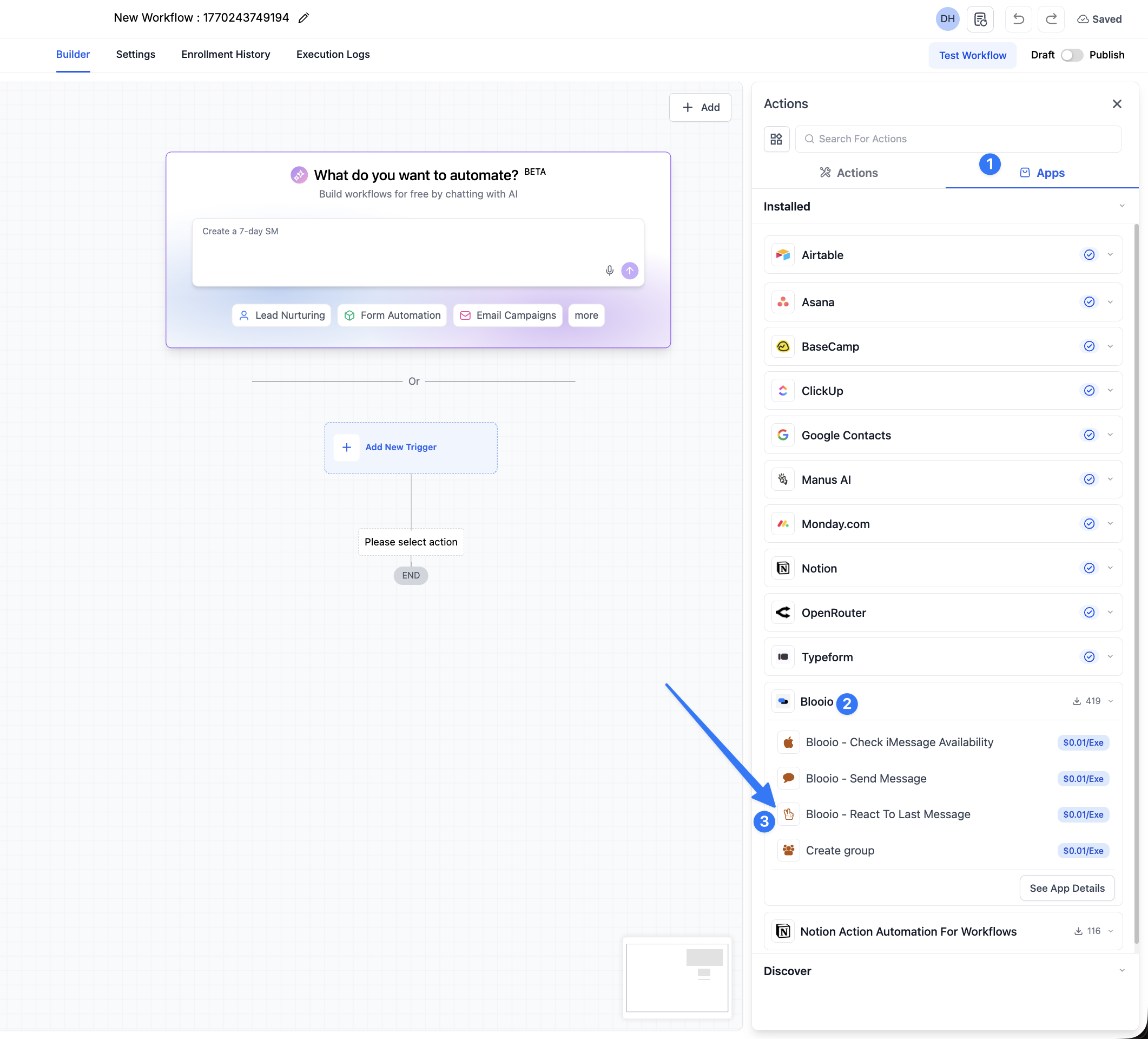Viewport: 1148px width, 1039px height.
Task: Click the BaseCamp installed checkmark
Action: [1089, 346]
